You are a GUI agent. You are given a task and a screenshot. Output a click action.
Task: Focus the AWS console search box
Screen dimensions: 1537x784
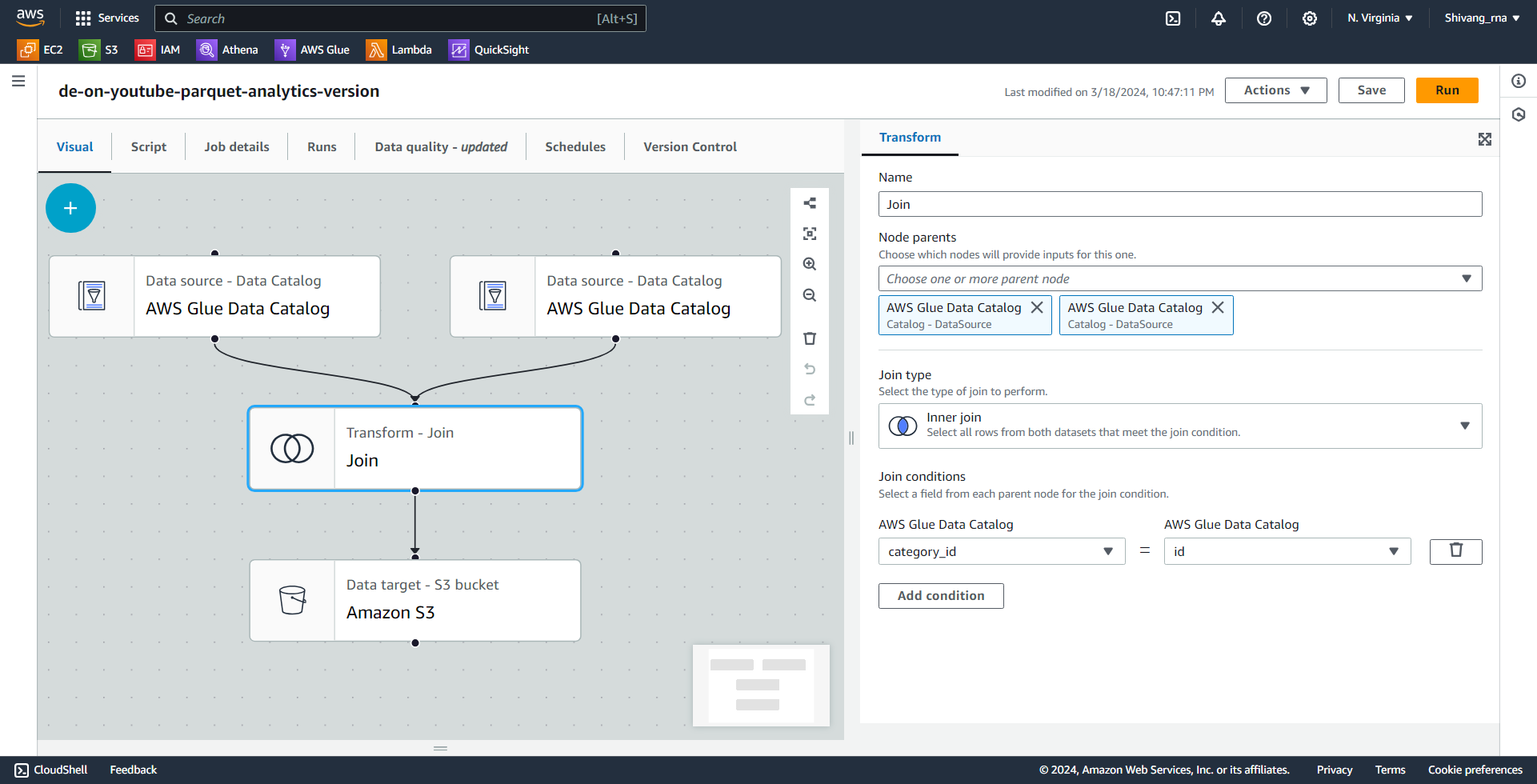400,18
